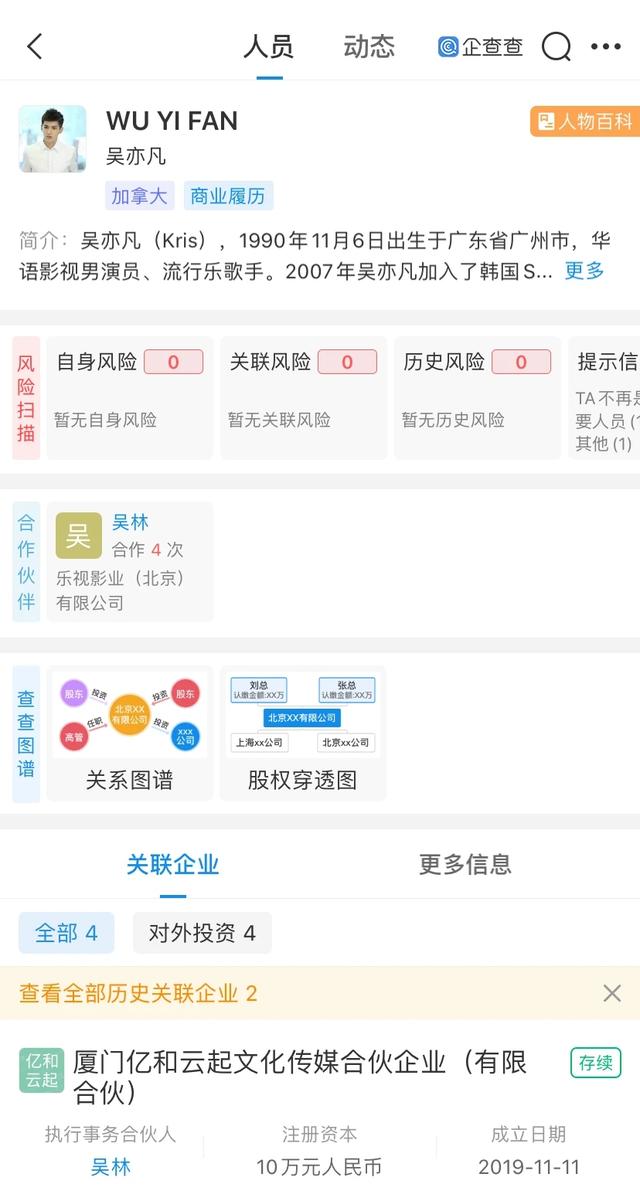The height and width of the screenshot is (1201, 640).
Task: Open the 股权穿透图 diagram
Action: point(302,732)
